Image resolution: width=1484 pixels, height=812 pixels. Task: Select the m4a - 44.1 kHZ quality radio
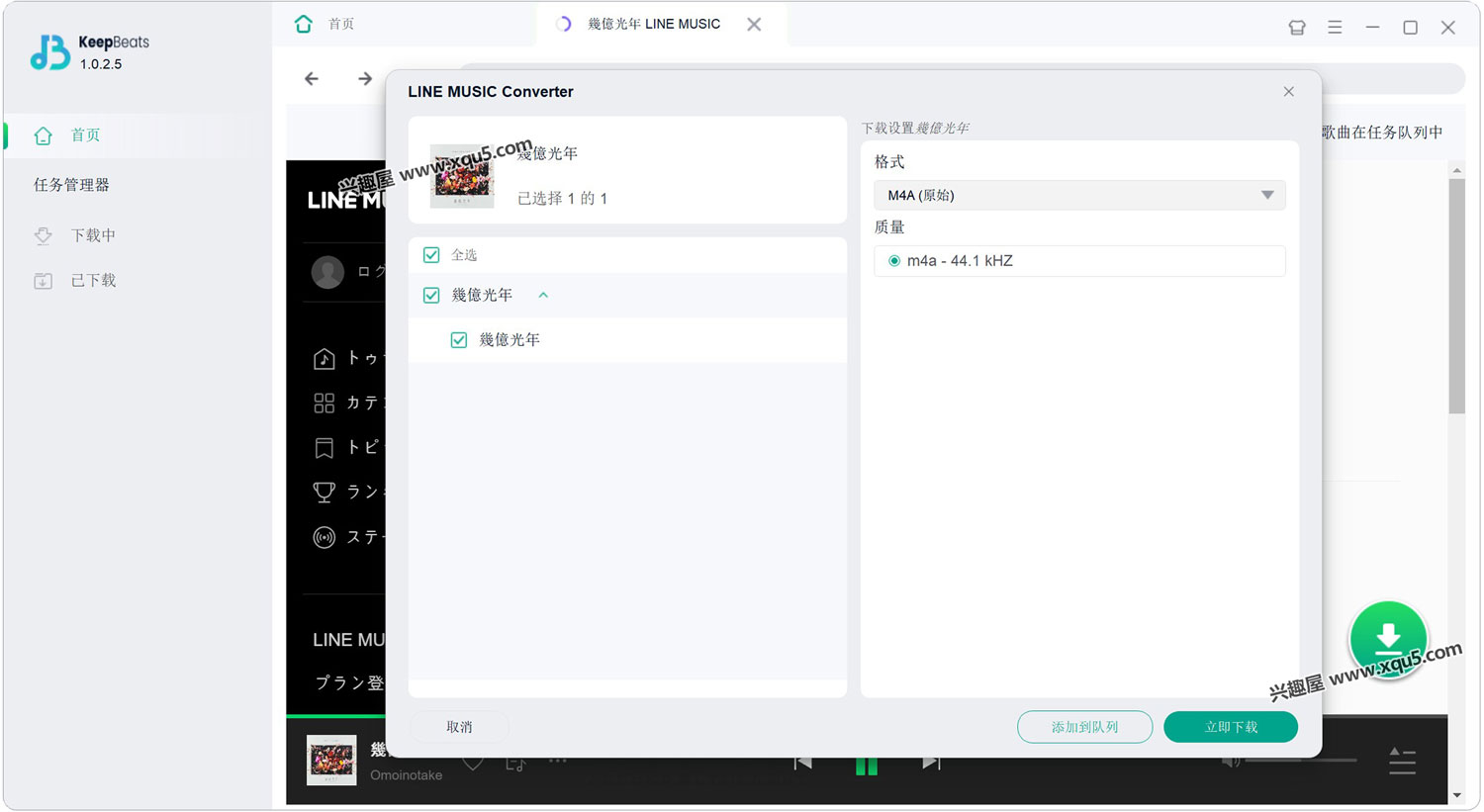(x=894, y=261)
